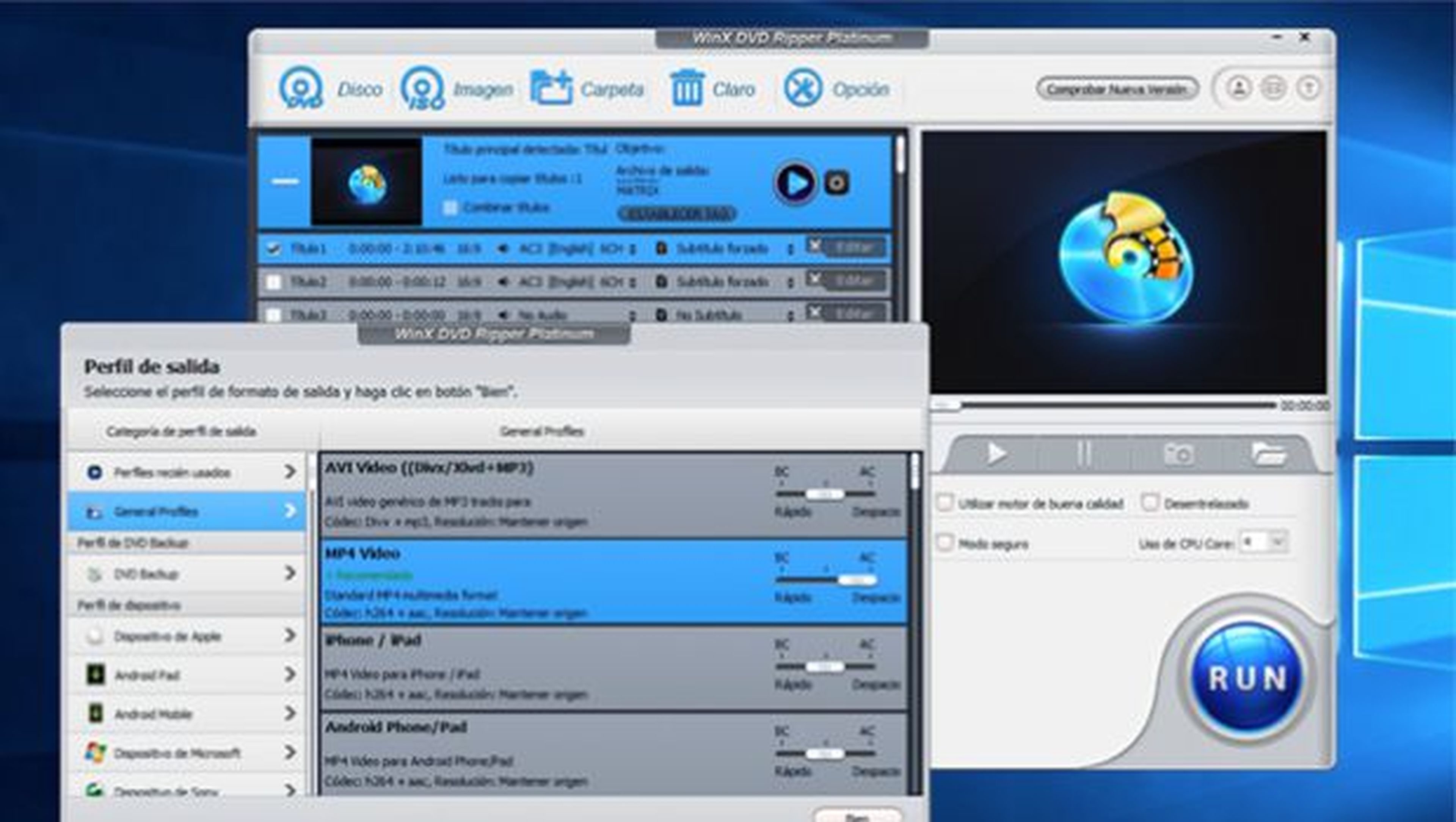Screen dimensions: 1456x822
Task: Select MP4 Video profile
Action: [614, 582]
